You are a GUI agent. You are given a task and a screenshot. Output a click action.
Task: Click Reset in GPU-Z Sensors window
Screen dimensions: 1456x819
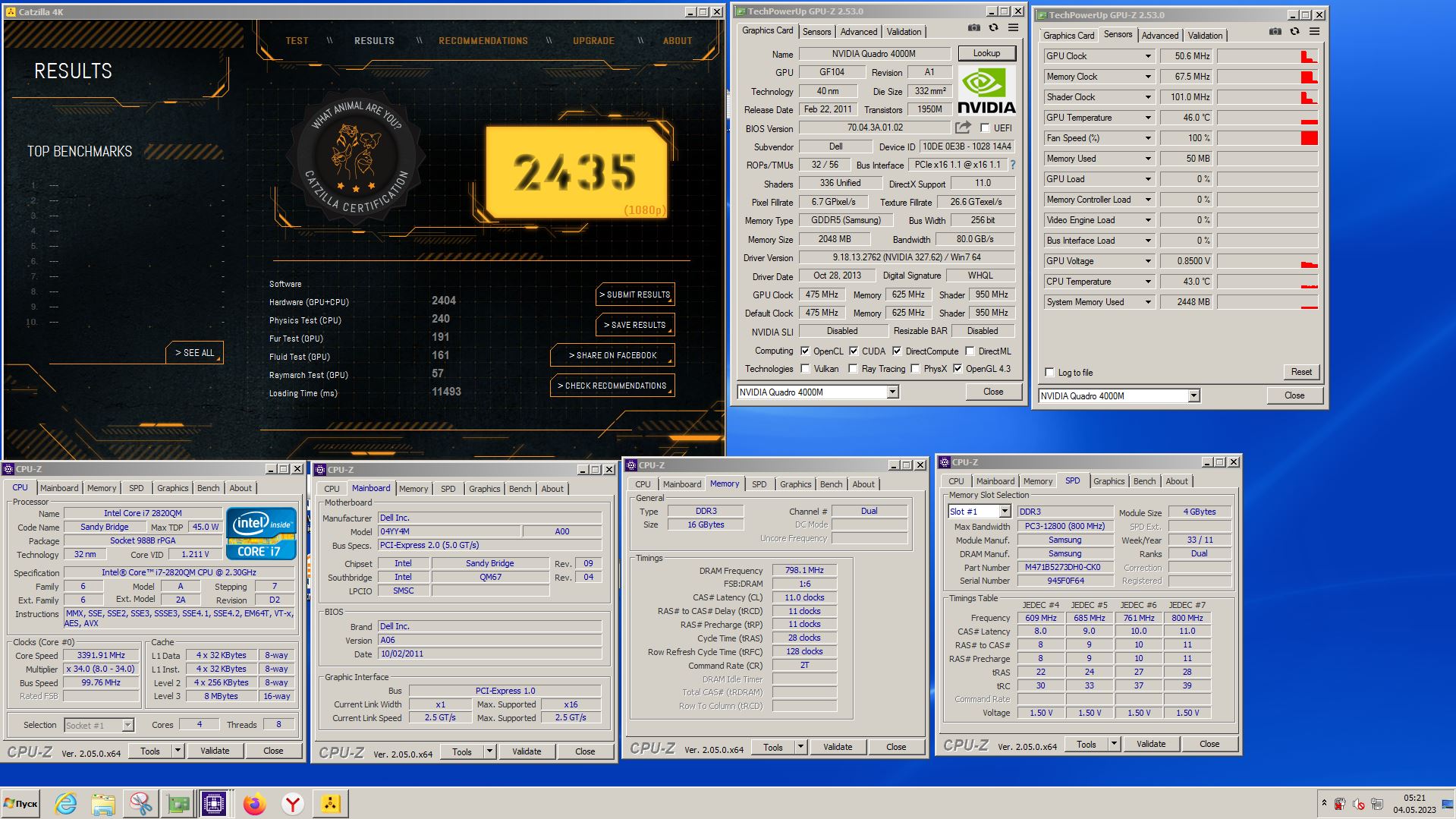click(1301, 372)
